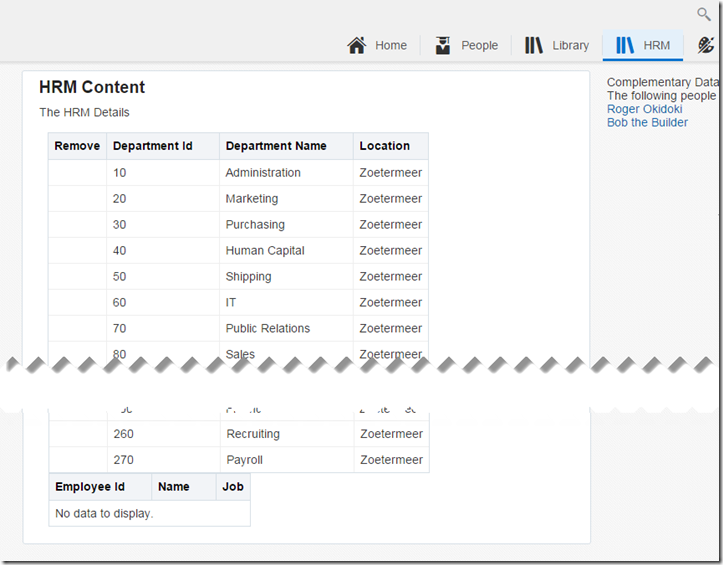Select the Recruiting department row
723x565 pixels.
253,434
